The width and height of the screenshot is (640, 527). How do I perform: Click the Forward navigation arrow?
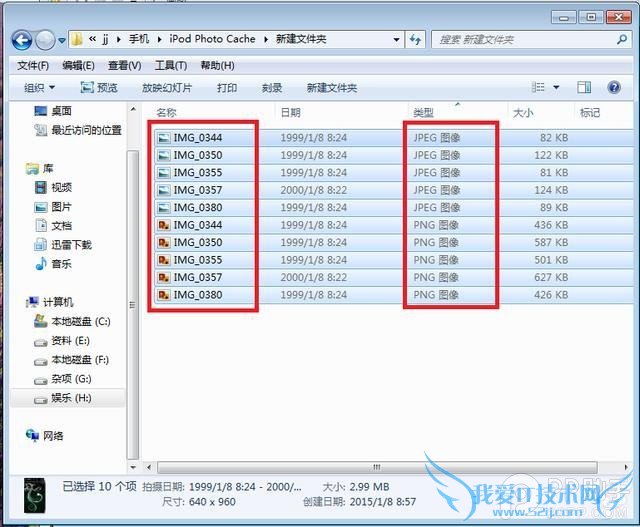point(45,40)
